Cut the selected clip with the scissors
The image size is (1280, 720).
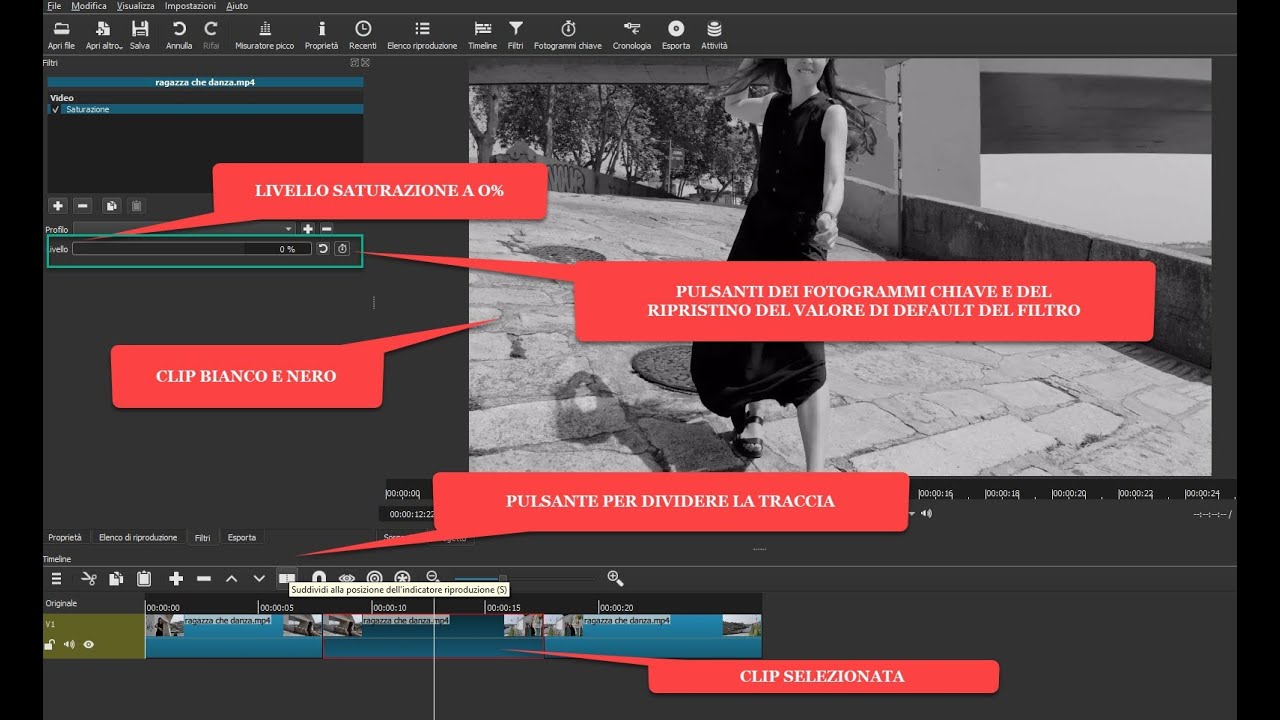pos(88,578)
